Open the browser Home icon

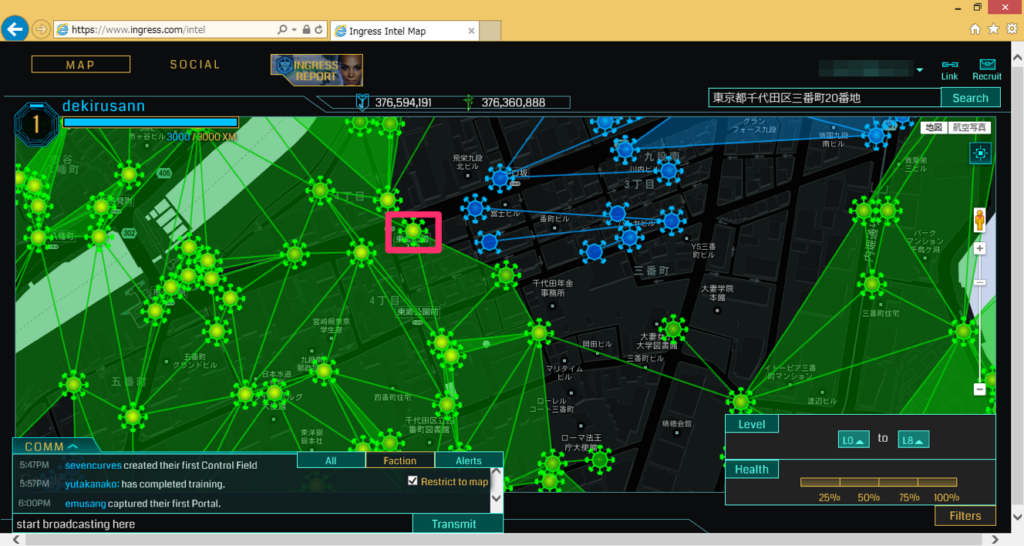[x=975, y=29]
